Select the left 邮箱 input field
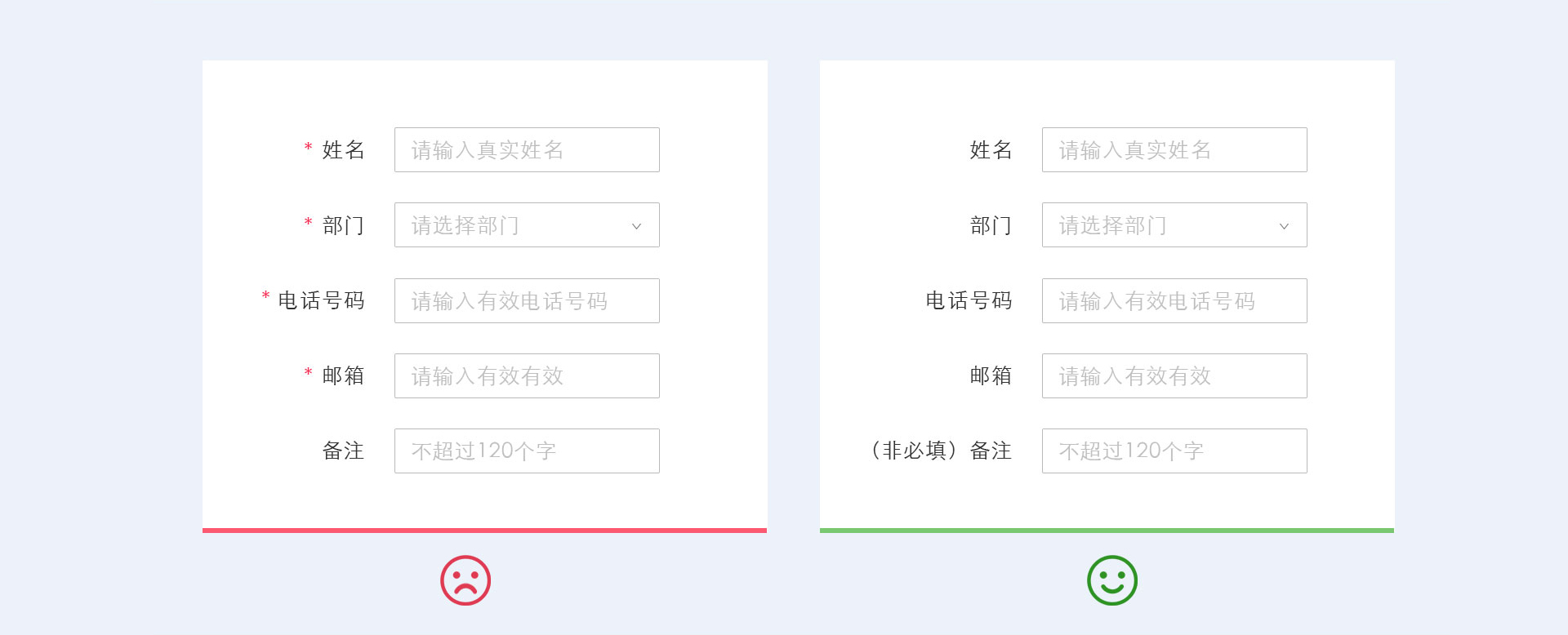Image resolution: width=1568 pixels, height=635 pixels. coord(527,376)
